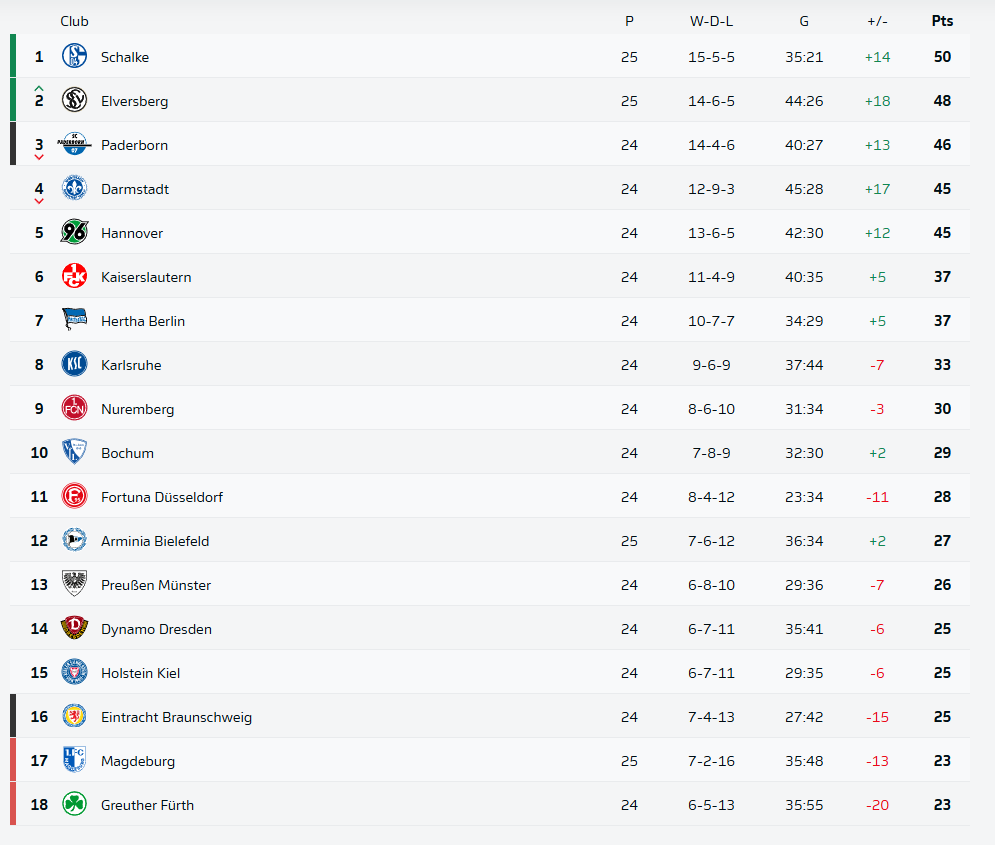
Task: Open the Paderborn team page link
Action: [134, 145]
